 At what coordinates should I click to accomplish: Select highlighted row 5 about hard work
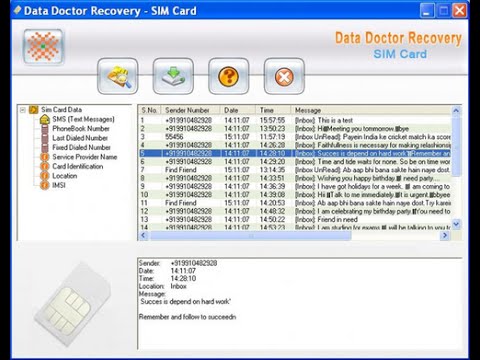(x=295, y=153)
